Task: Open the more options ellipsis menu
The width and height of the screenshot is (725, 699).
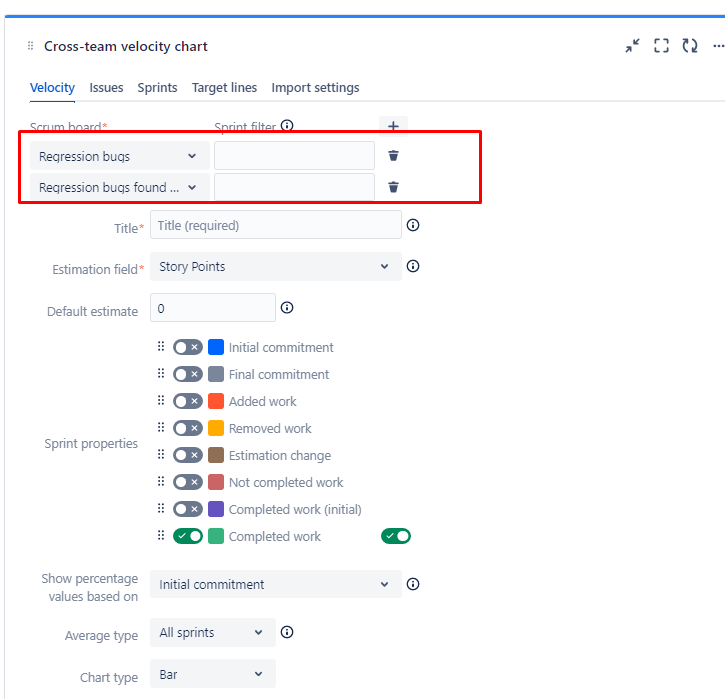Action: [x=717, y=46]
